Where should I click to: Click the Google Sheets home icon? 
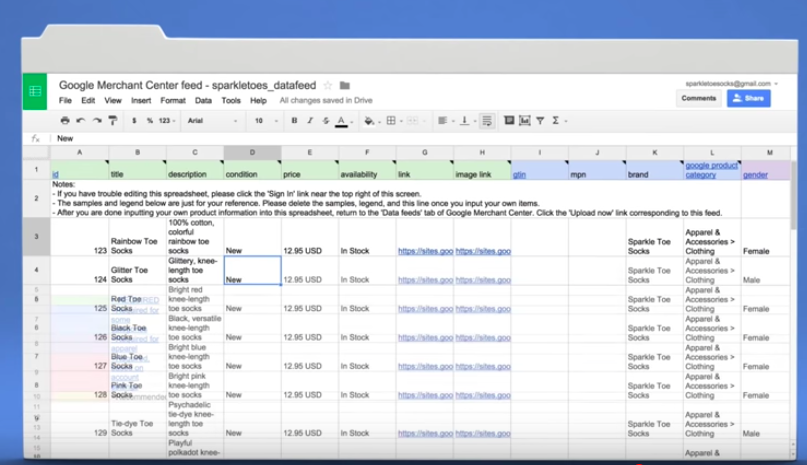pyautogui.click(x=35, y=91)
